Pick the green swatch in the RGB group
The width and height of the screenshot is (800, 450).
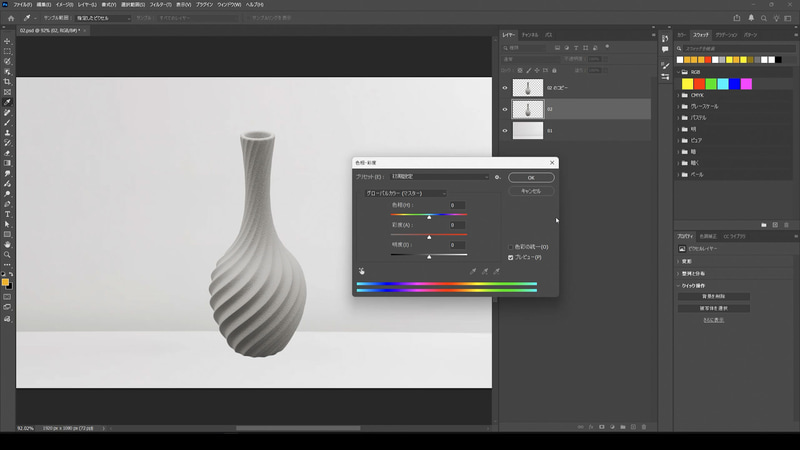pos(709,84)
